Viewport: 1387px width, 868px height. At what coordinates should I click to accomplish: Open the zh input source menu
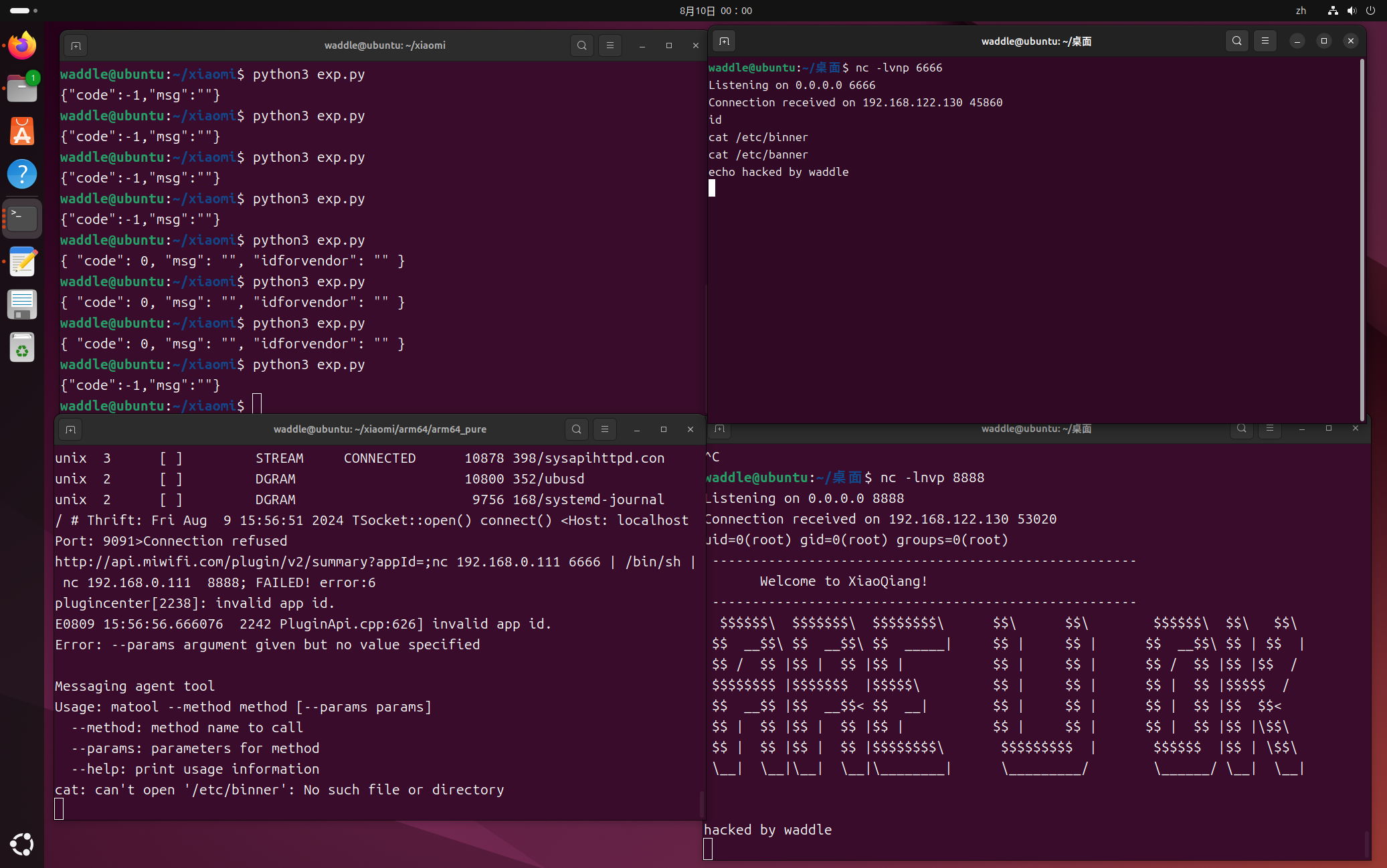(1301, 11)
